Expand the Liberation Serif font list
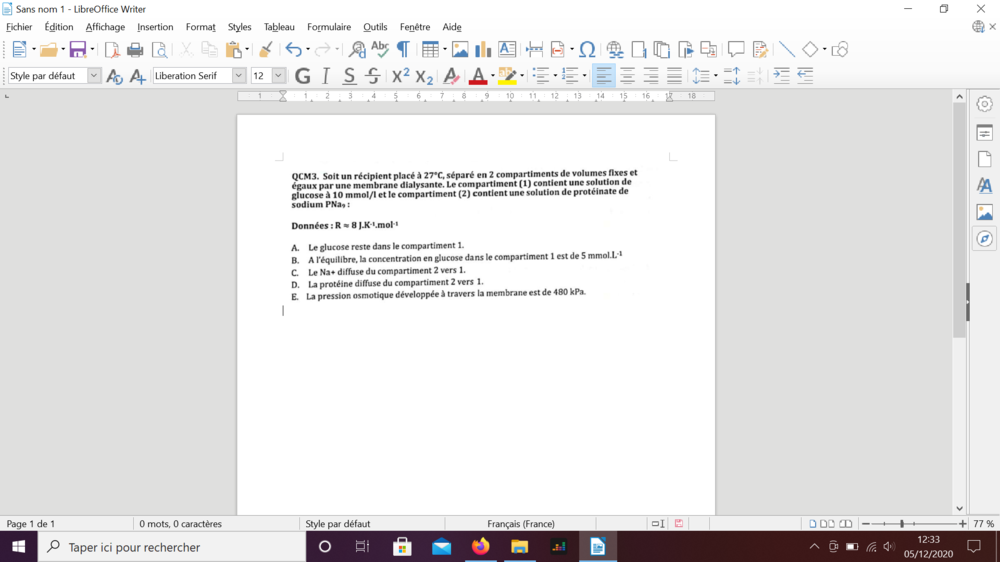 coord(239,76)
